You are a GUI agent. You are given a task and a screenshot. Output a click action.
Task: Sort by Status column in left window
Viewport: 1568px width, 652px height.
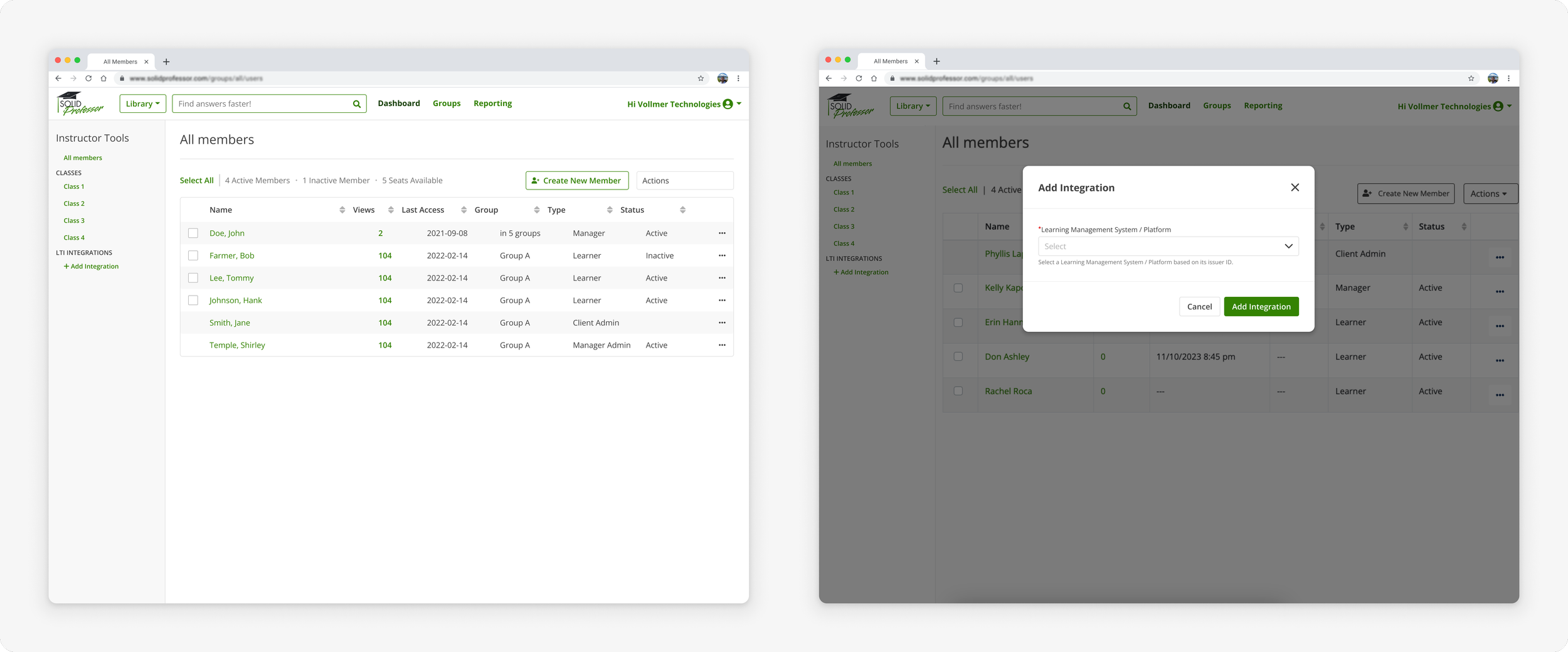pyautogui.click(x=682, y=210)
